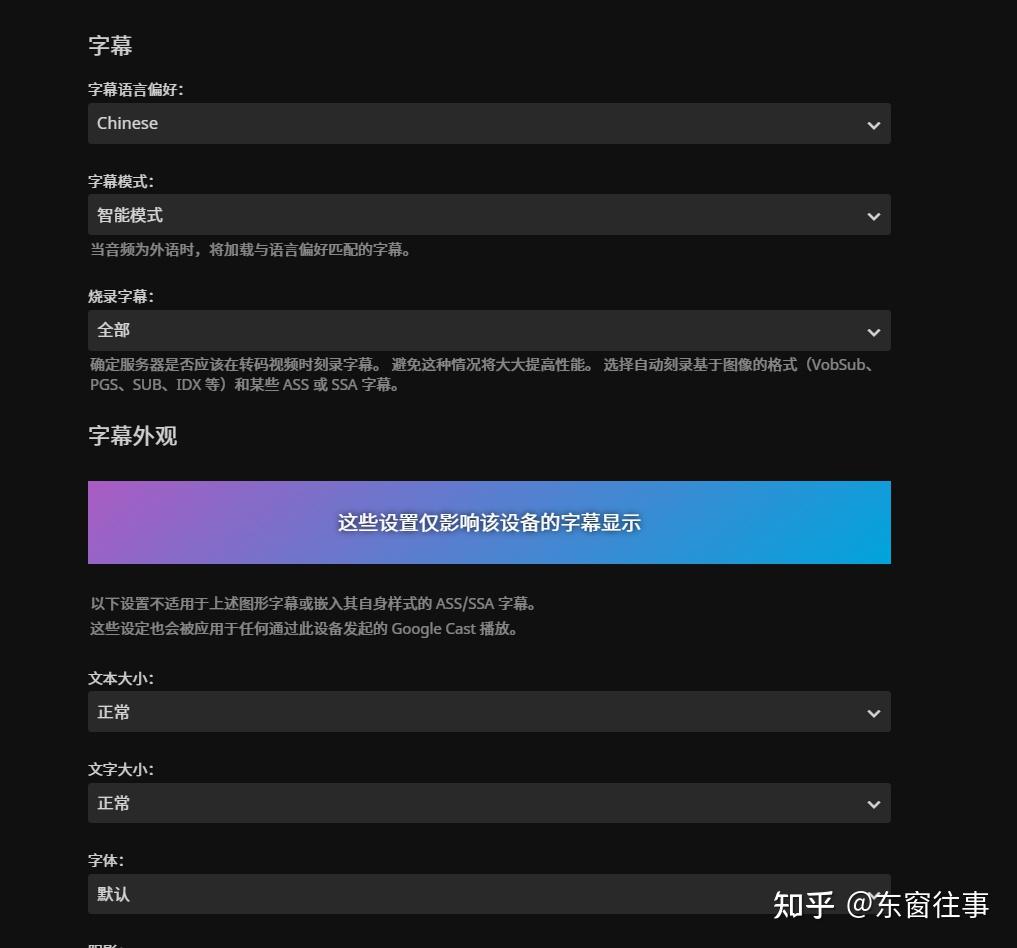The image size is (1017, 948).
Task: Click the partially visible chevron near 默认
Action: click(872, 893)
